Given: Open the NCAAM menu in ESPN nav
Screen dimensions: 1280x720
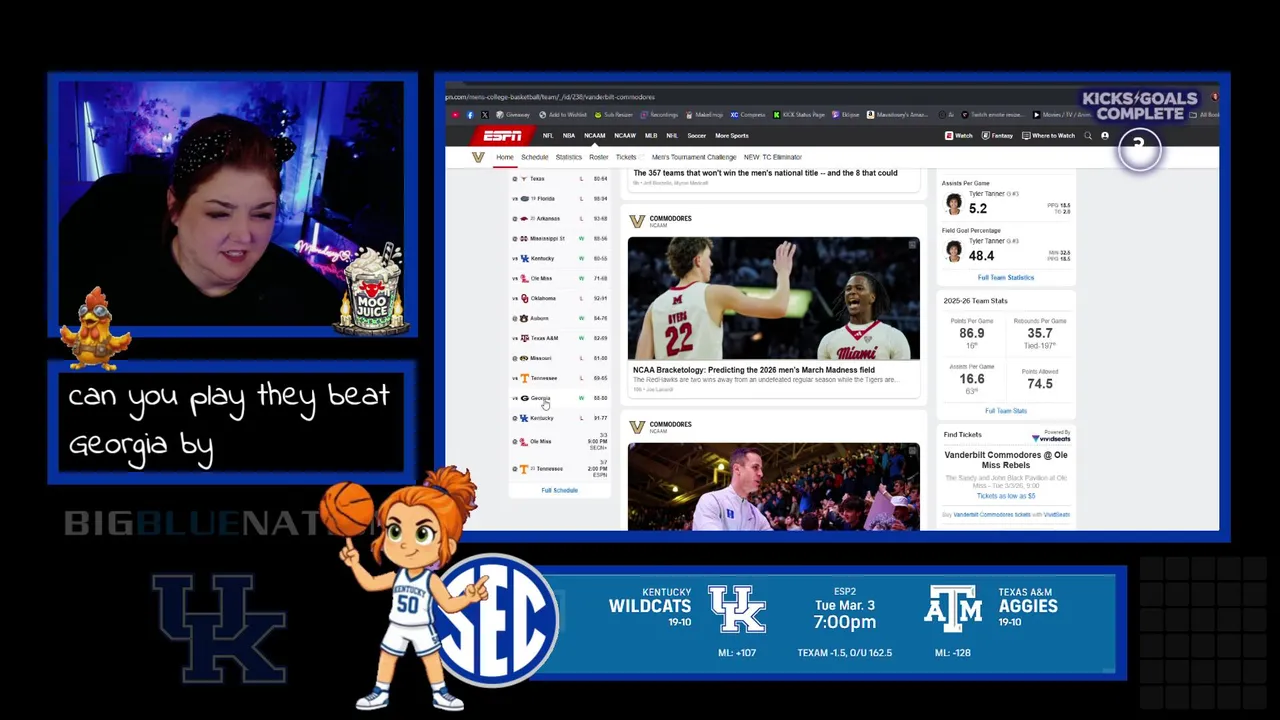Looking at the screenshot, I should click(595, 135).
